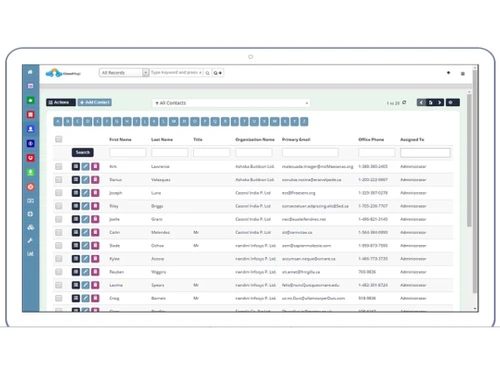Filter contacts by letter D
The image size is (500, 375).
point(87,122)
